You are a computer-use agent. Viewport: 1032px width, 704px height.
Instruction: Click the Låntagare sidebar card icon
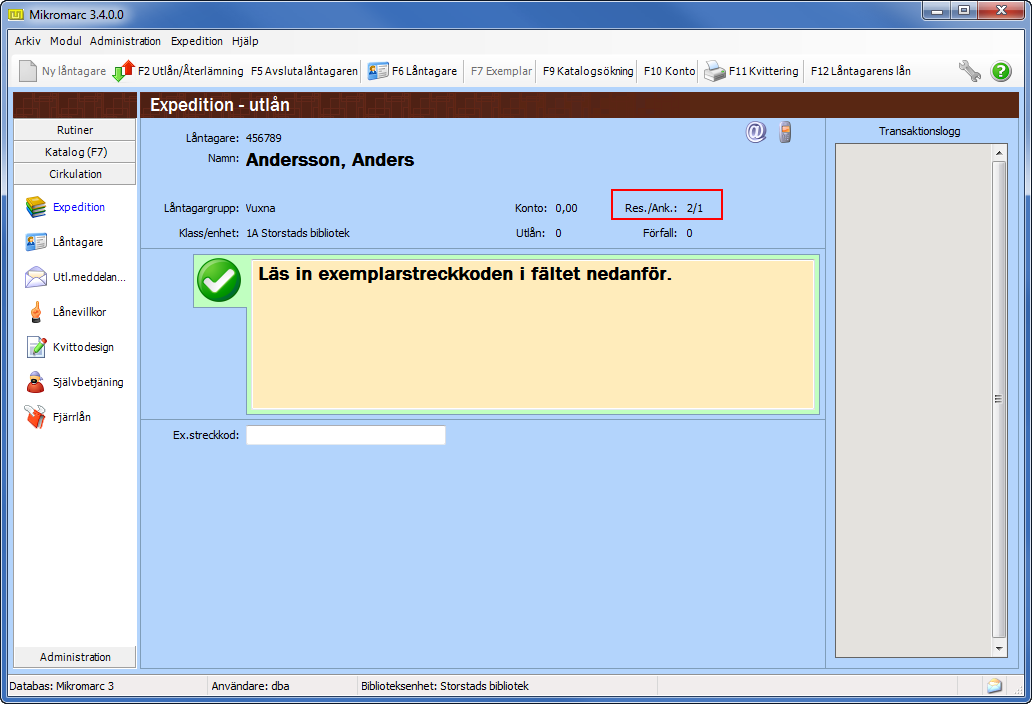point(36,242)
